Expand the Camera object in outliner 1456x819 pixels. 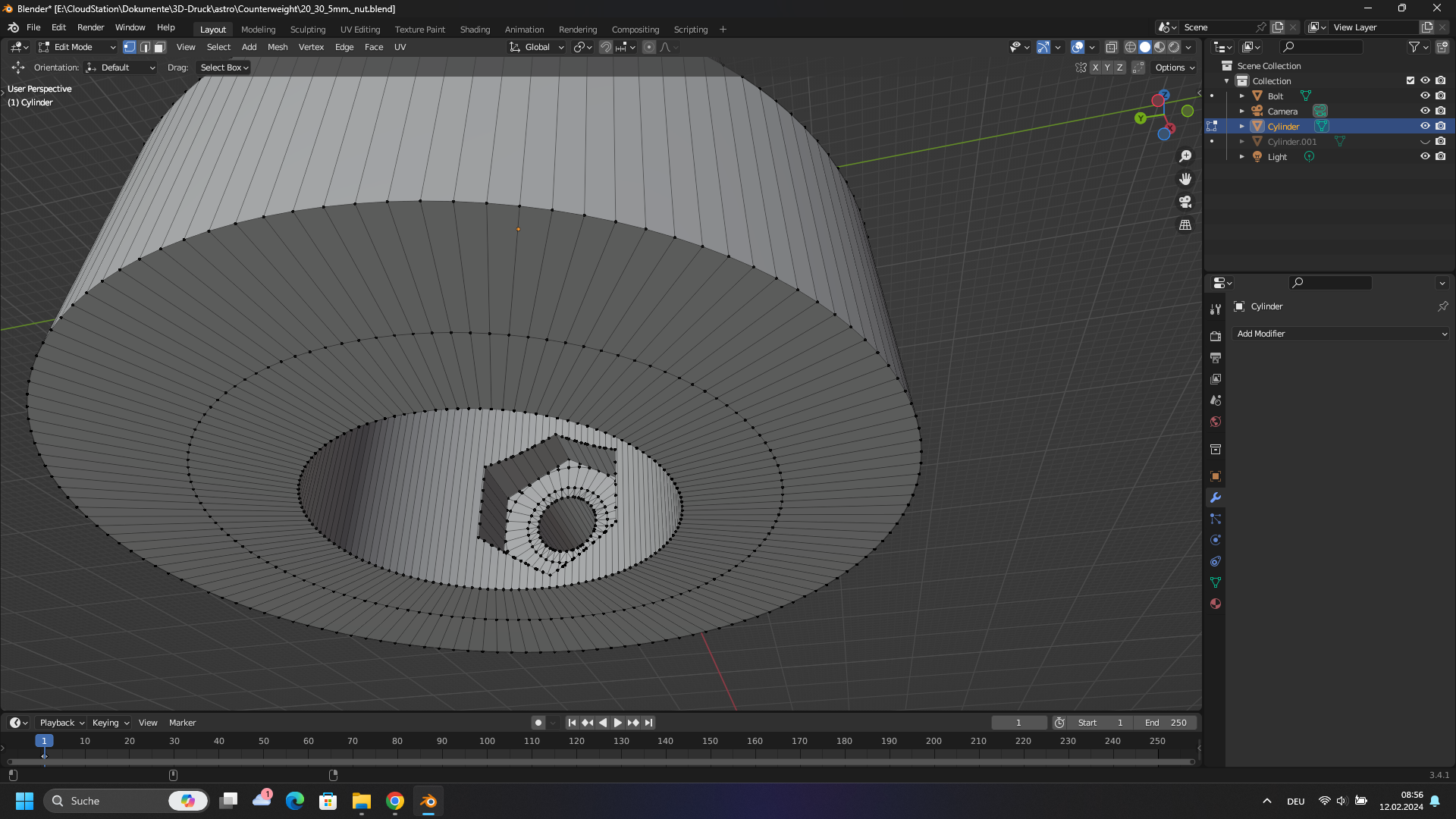[1242, 111]
